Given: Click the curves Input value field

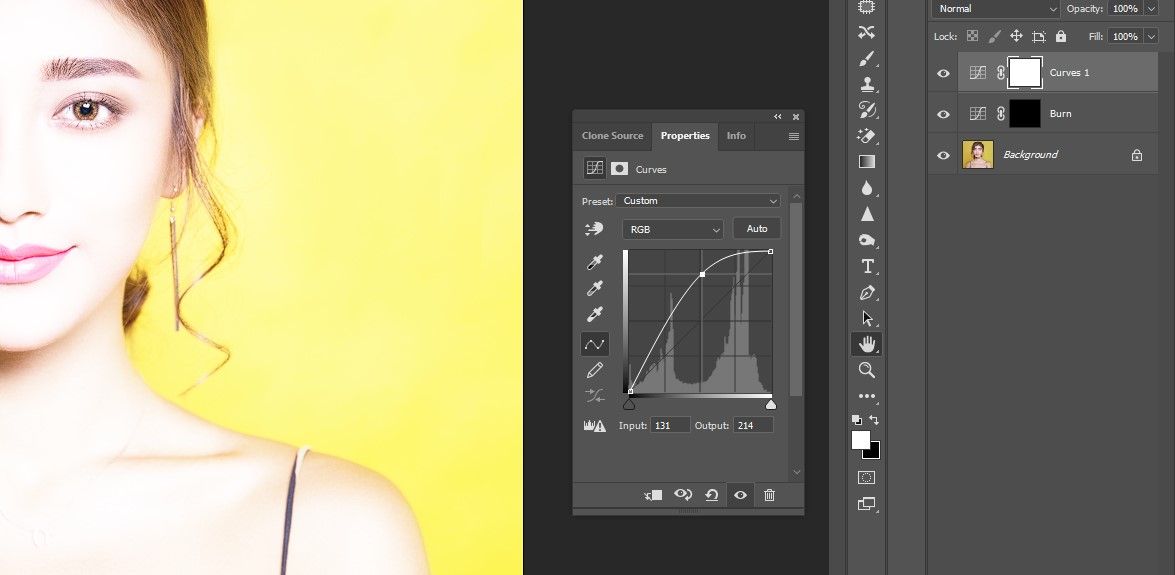Looking at the screenshot, I should pyautogui.click(x=670, y=425).
